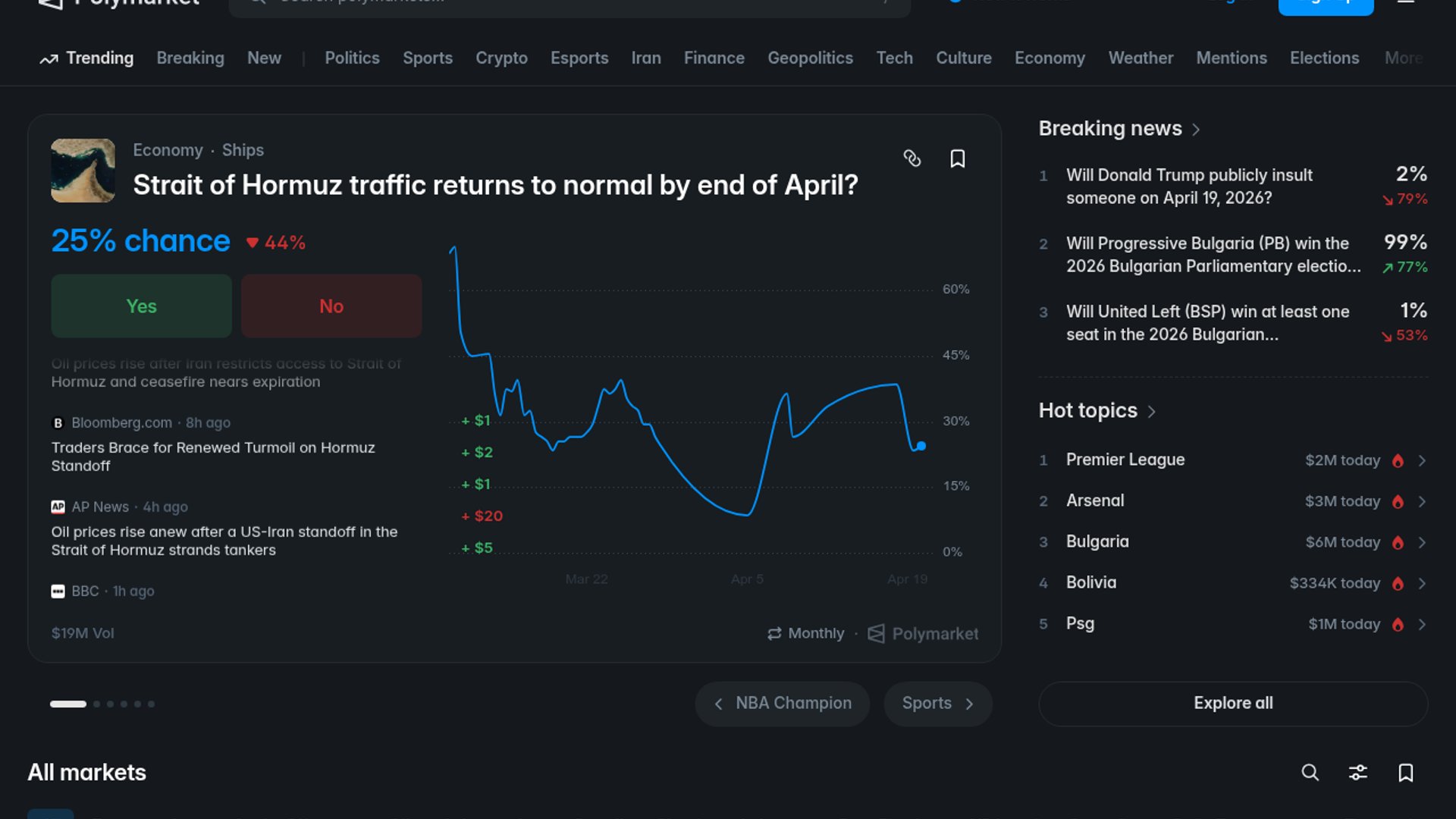Copy link icon on Hormuz market card
This screenshot has width=1456, height=819.
click(x=912, y=158)
